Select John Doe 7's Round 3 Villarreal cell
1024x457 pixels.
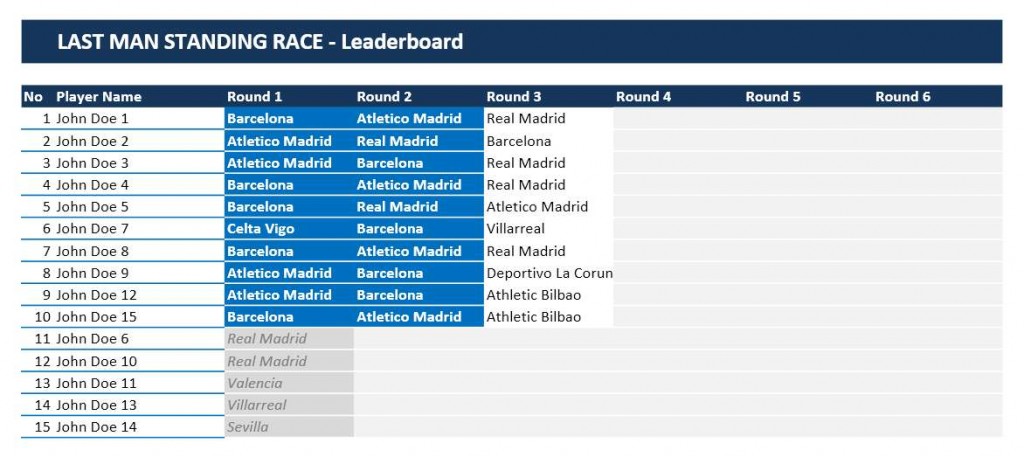[549, 228]
